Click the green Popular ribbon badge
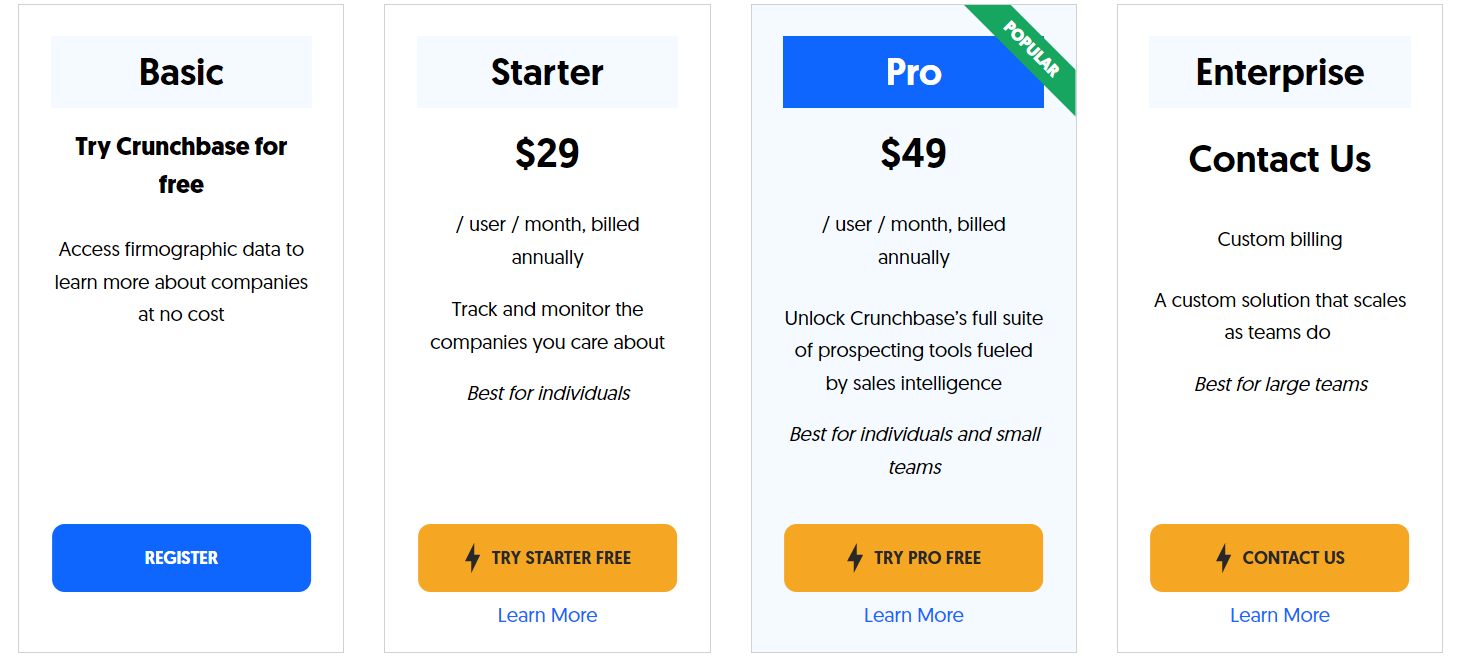This screenshot has width=1459, height=665. coord(1030,51)
